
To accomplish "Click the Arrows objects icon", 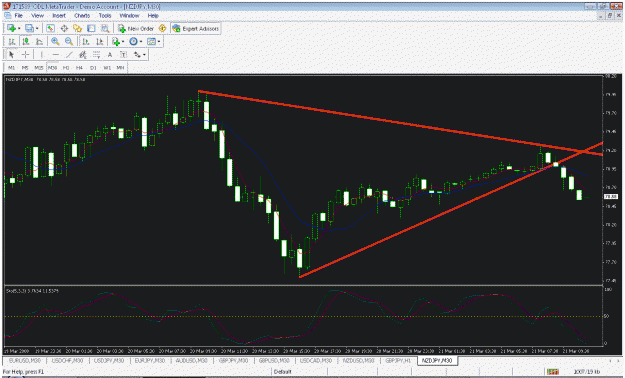I will coord(137,55).
